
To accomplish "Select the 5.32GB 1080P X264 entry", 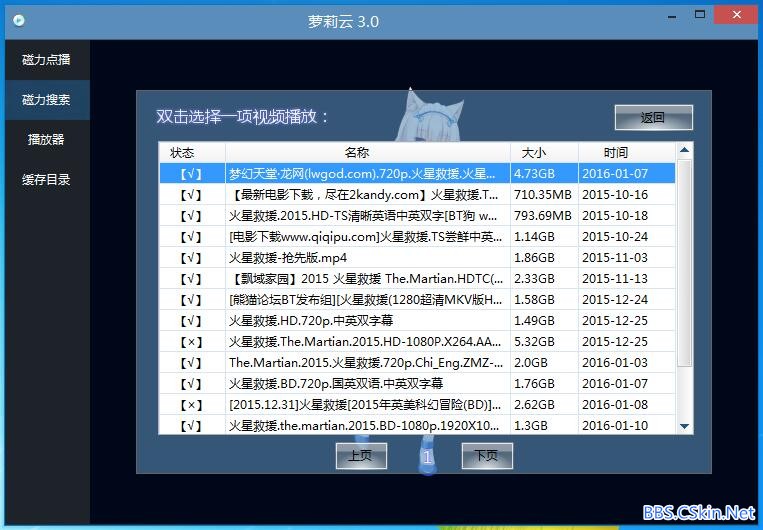I will point(417,342).
